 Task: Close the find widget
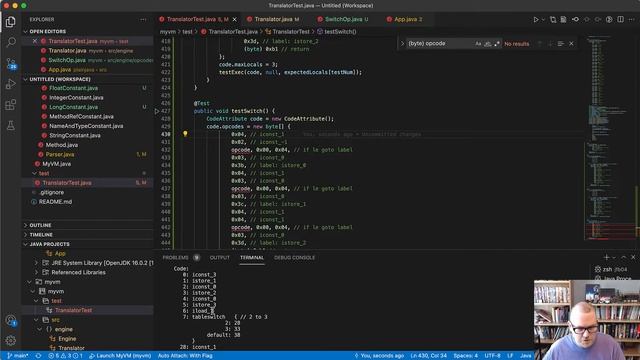tap(571, 43)
